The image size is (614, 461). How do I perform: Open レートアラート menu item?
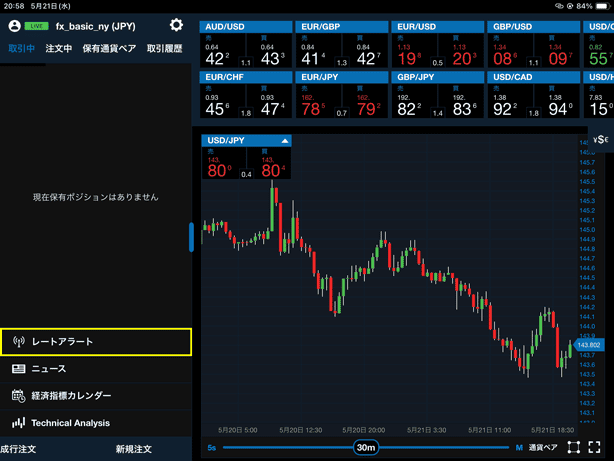click(x=96, y=342)
